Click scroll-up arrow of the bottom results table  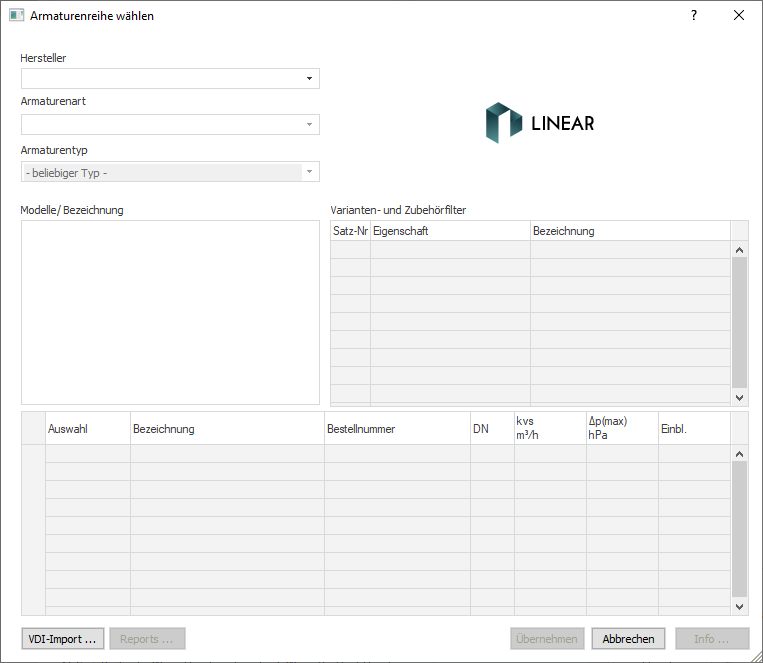(x=739, y=454)
